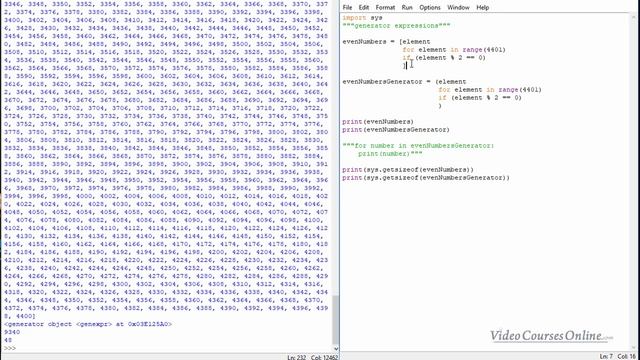Click print(sys.getsizeof(evenNumbersGenerator)) line

[426, 178]
